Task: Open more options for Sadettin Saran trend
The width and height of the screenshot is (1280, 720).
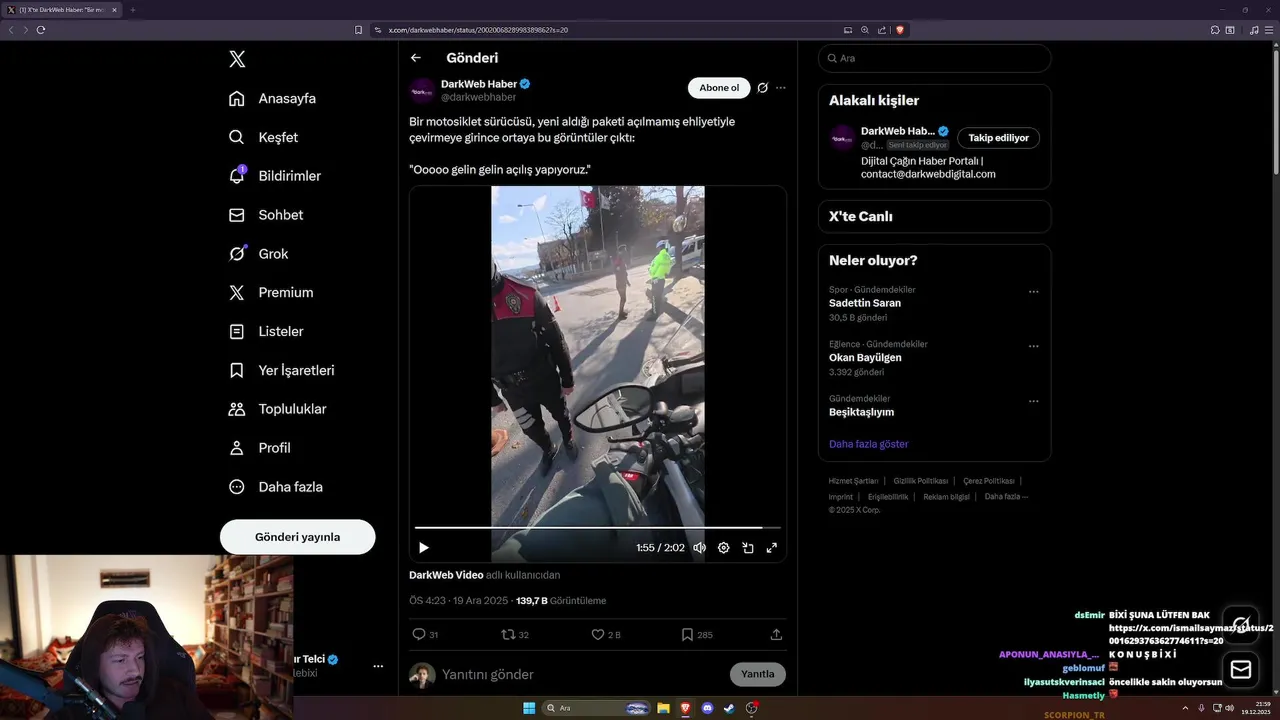Action: click(x=1034, y=292)
